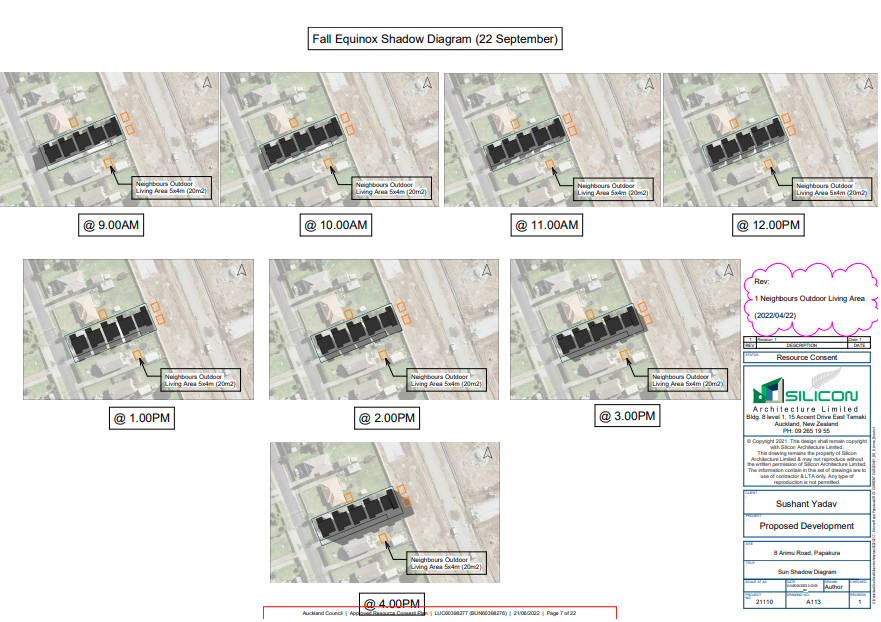Select the Proposed Development project field
The width and height of the screenshot is (881, 622).
pyautogui.click(x=806, y=526)
